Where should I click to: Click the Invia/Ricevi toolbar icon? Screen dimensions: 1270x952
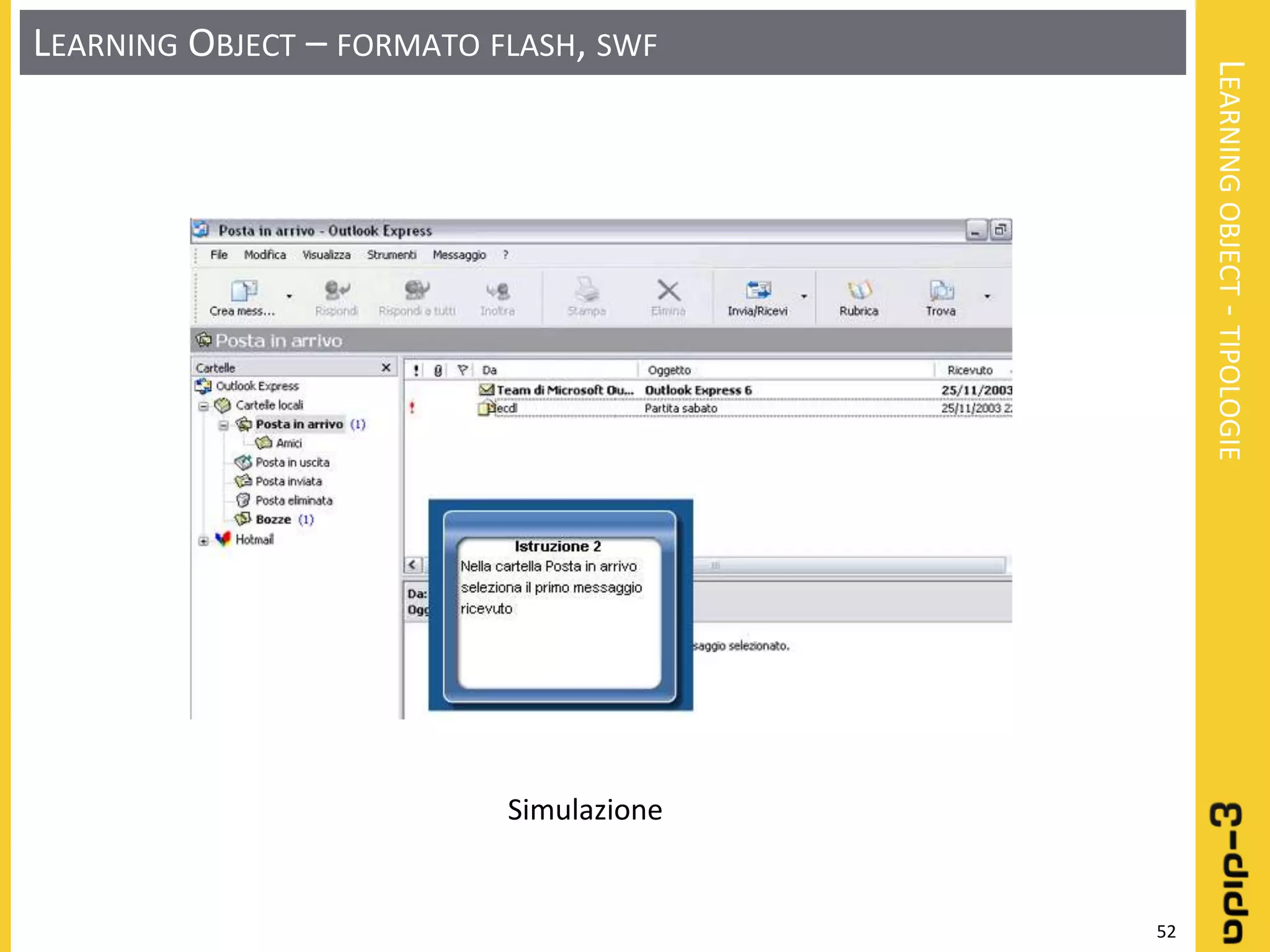click(x=758, y=291)
